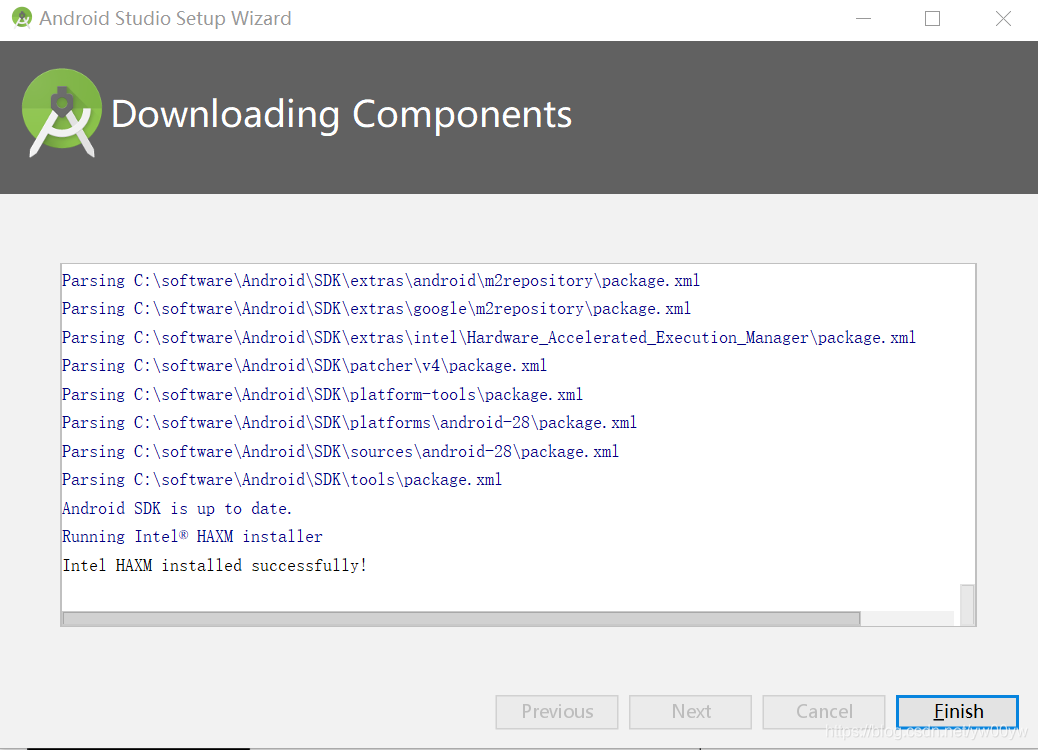Click the 'Running Intel® HAXM installer' line
1038x750 pixels.
coord(192,536)
